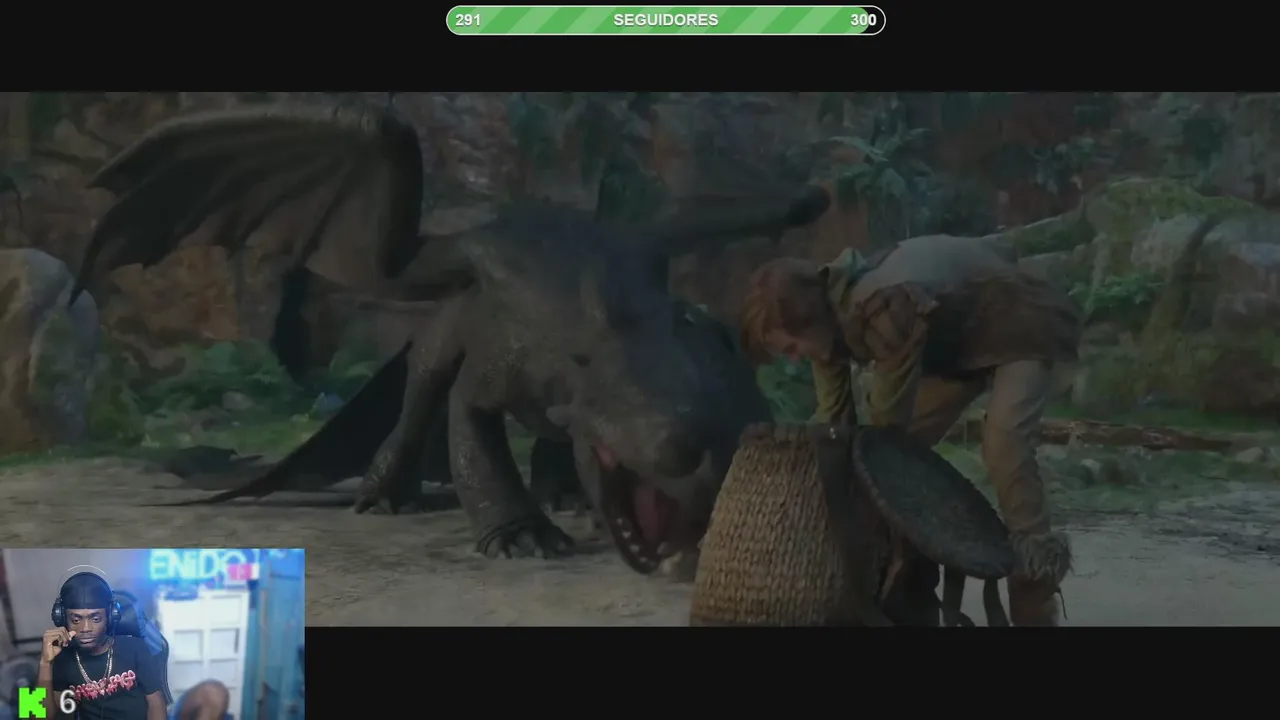Click the follower count "291"
The image size is (1280, 720).
pos(467,20)
